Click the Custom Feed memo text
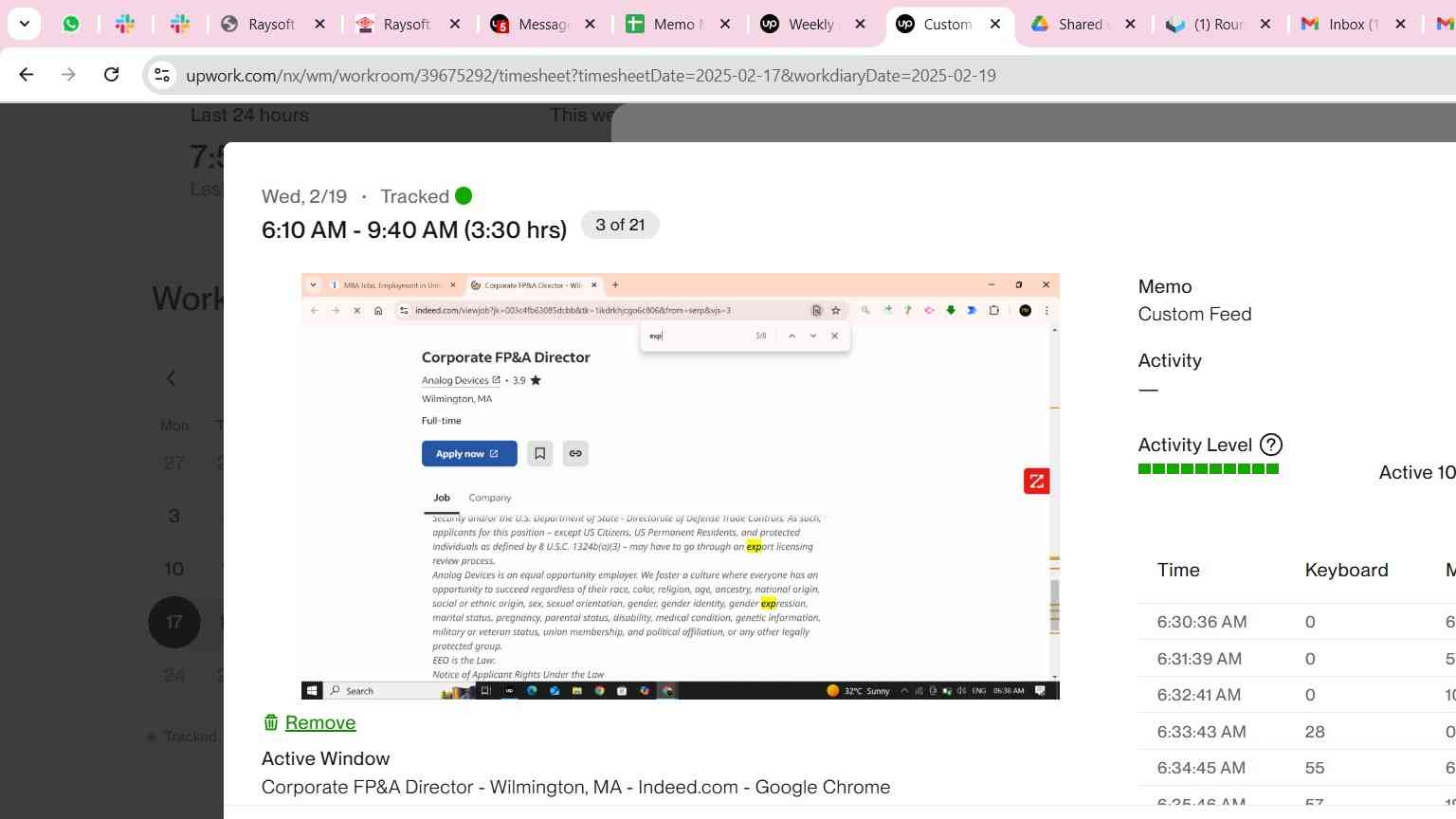The height and width of the screenshot is (819, 1456). pyautogui.click(x=1194, y=314)
